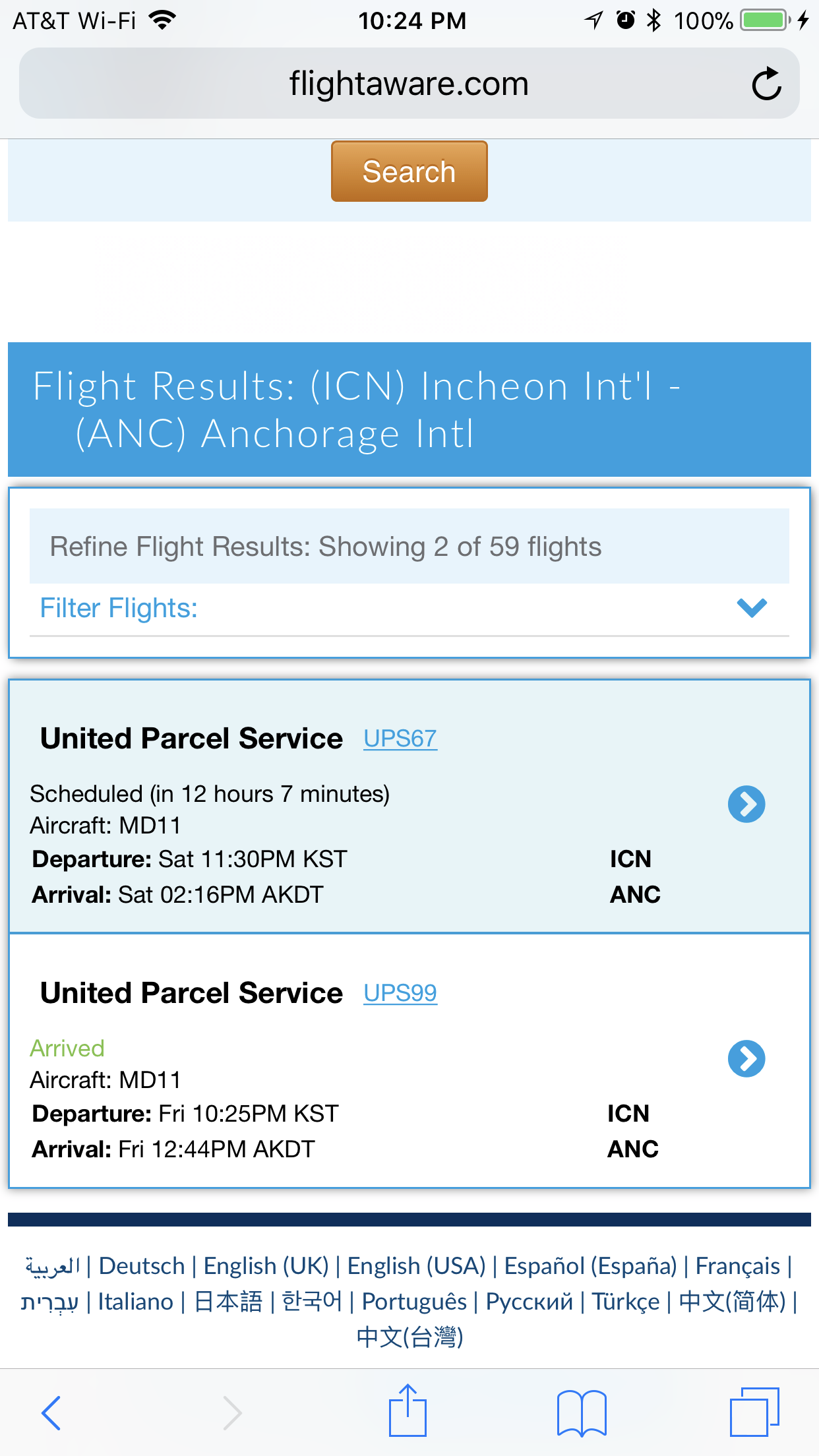Reload the flightaware.com page
This screenshot has height=1456, width=819.
click(766, 84)
